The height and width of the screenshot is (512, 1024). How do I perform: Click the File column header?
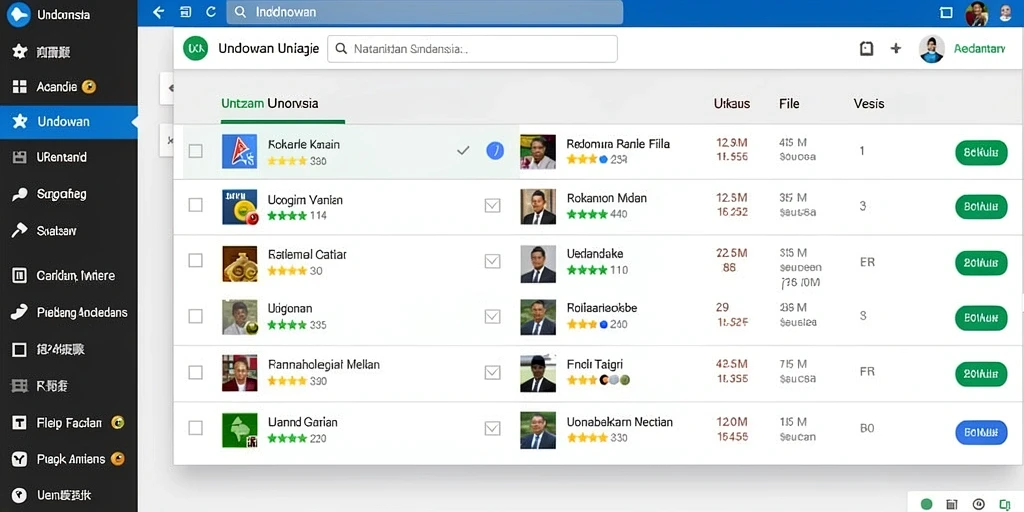click(x=789, y=103)
